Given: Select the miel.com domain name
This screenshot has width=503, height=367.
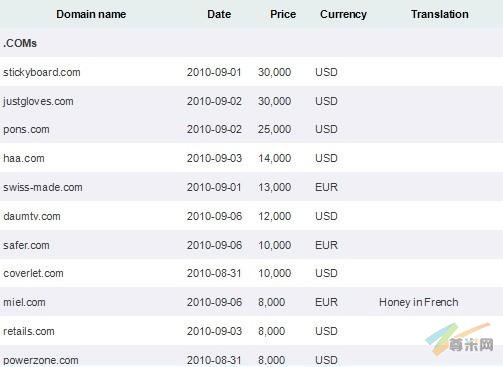Looking at the screenshot, I should click(24, 302).
